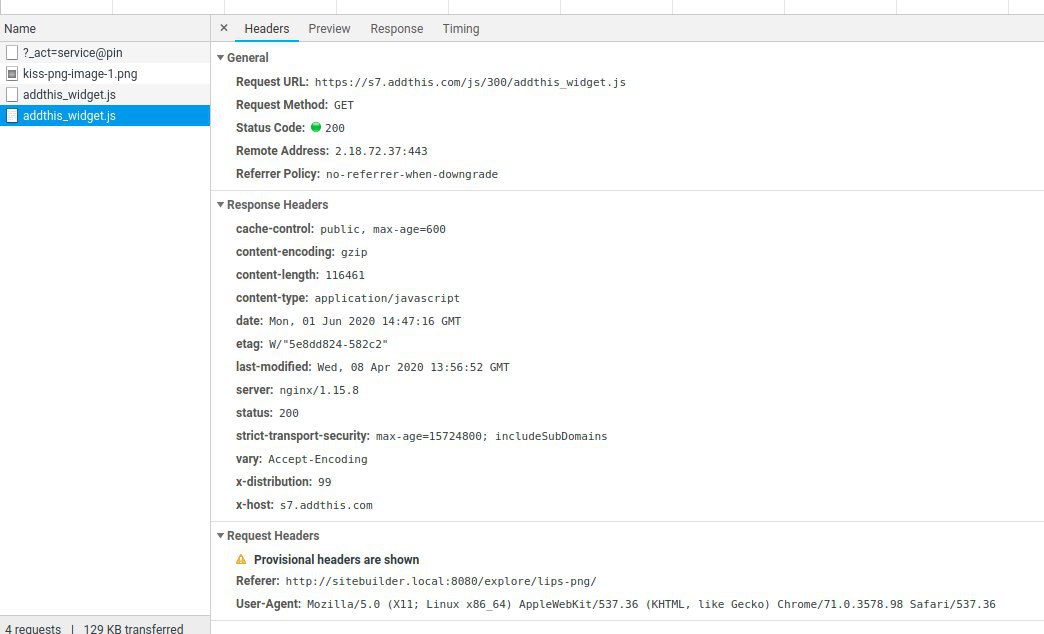Viewport: 1044px width, 634px height.
Task: Click the x-distribution value 99
Action: click(x=324, y=482)
